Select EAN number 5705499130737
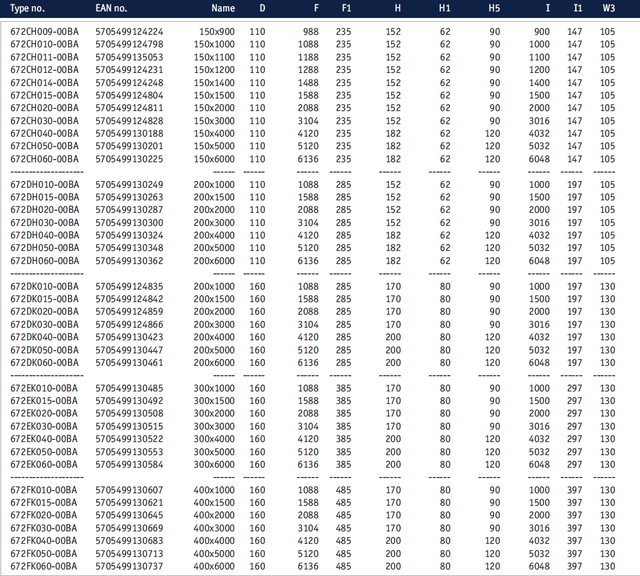Viewport: 640px width, 576px height. coord(129,566)
